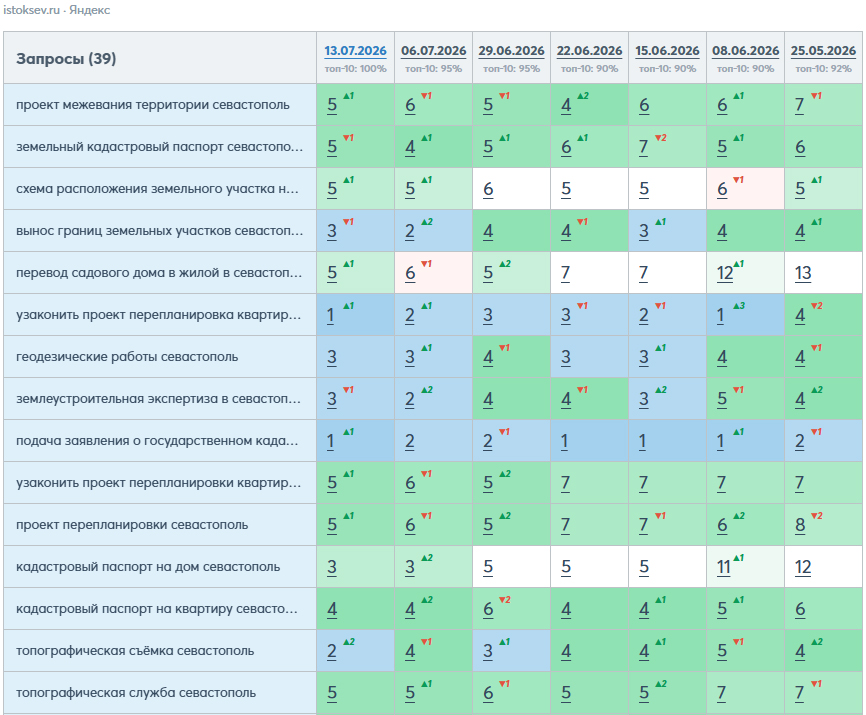Click position 12 in перевод садового дома row

pyautogui.click(x=725, y=273)
